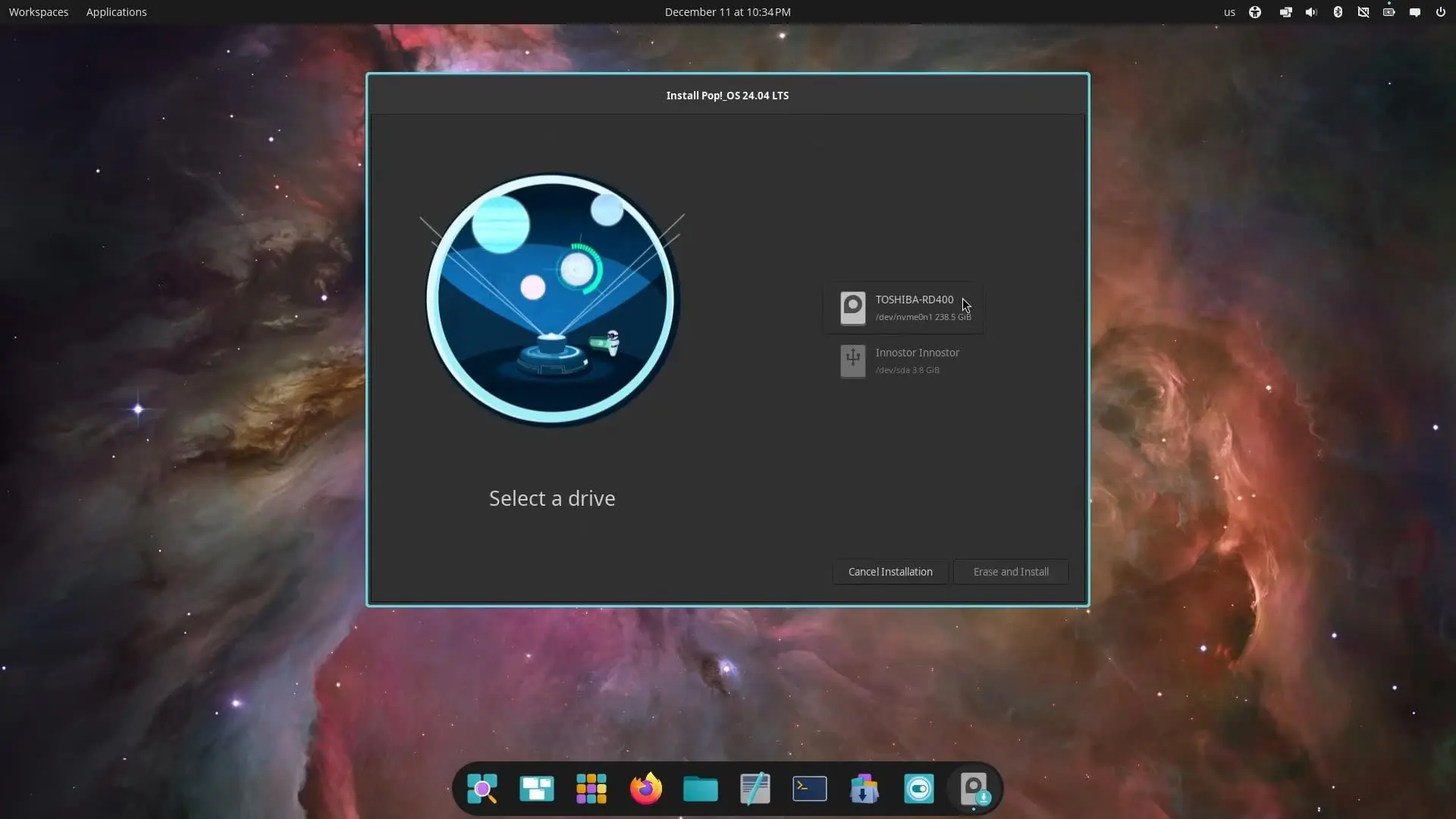Image resolution: width=1456 pixels, height=819 pixels.
Task: Click "/dev/nvme0n1 238.5 GiB" text
Action: point(923,317)
